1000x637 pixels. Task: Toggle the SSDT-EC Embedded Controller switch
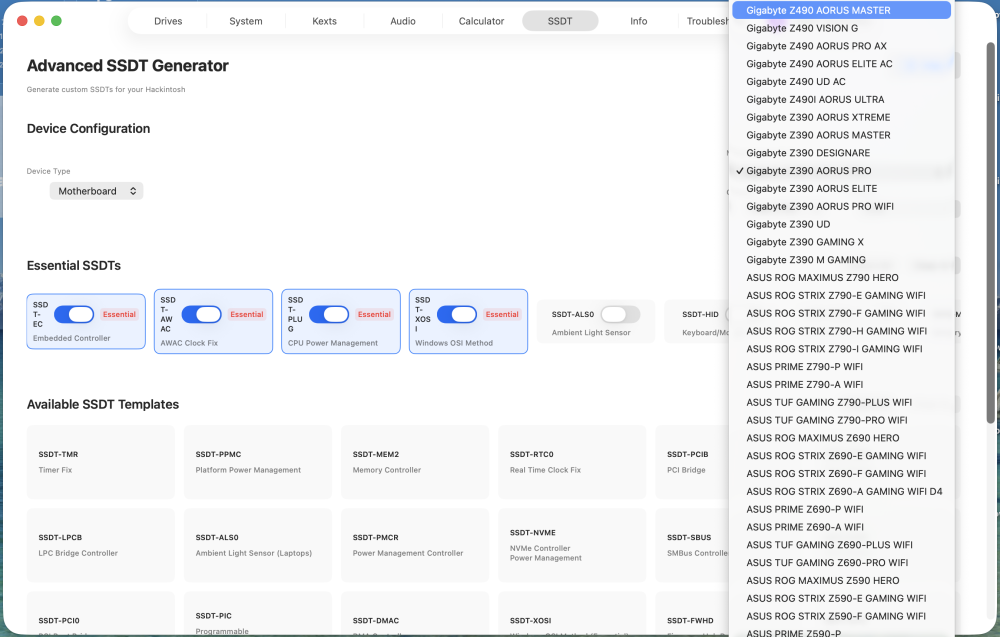click(x=74, y=314)
